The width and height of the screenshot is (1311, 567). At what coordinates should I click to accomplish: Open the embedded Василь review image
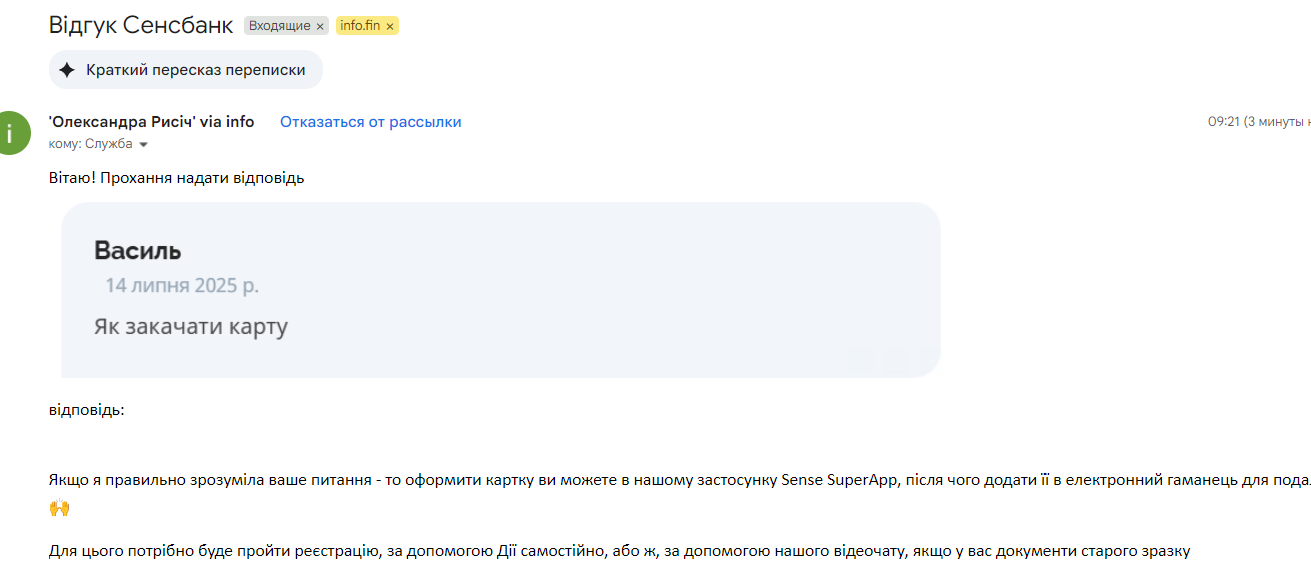(501, 290)
